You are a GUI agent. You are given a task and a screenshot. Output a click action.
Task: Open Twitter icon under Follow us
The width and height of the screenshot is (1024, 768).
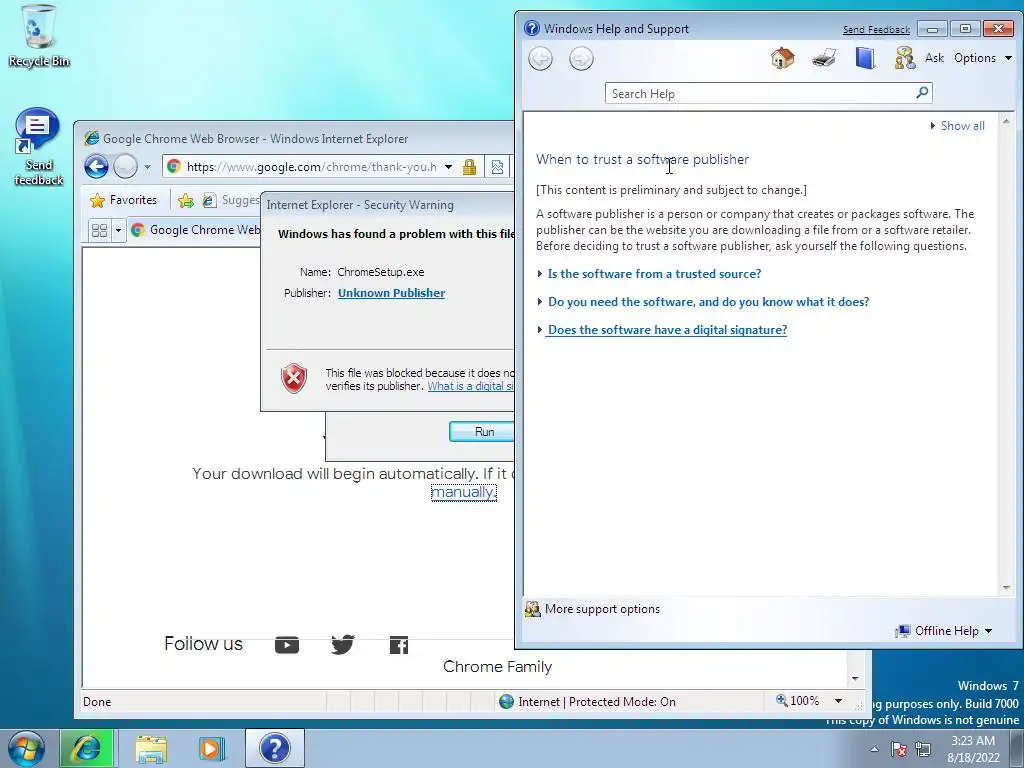343,645
